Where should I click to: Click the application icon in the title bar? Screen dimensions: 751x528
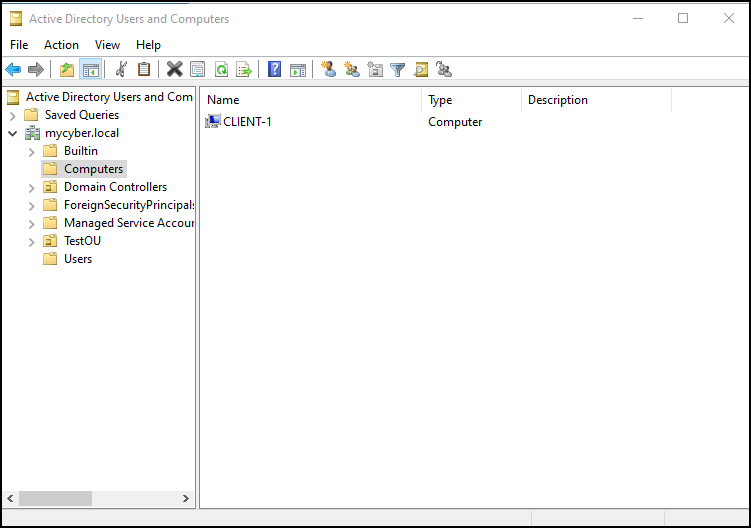[x=16, y=19]
